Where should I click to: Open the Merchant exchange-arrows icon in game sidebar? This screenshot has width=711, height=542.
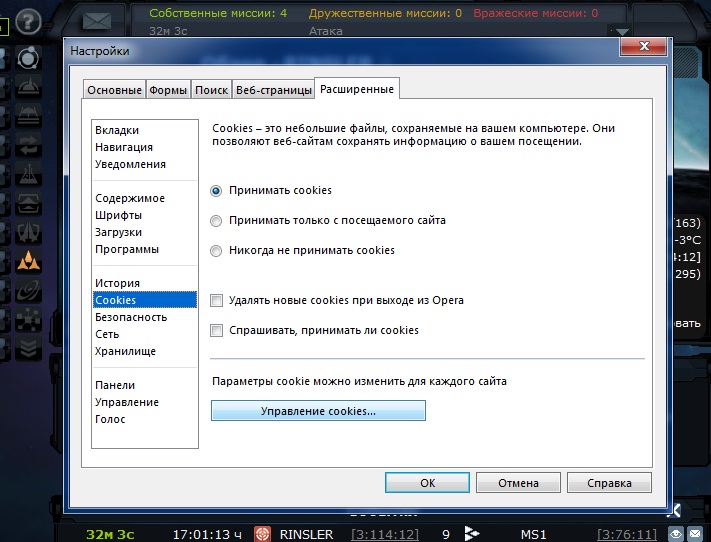(x=28, y=144)
